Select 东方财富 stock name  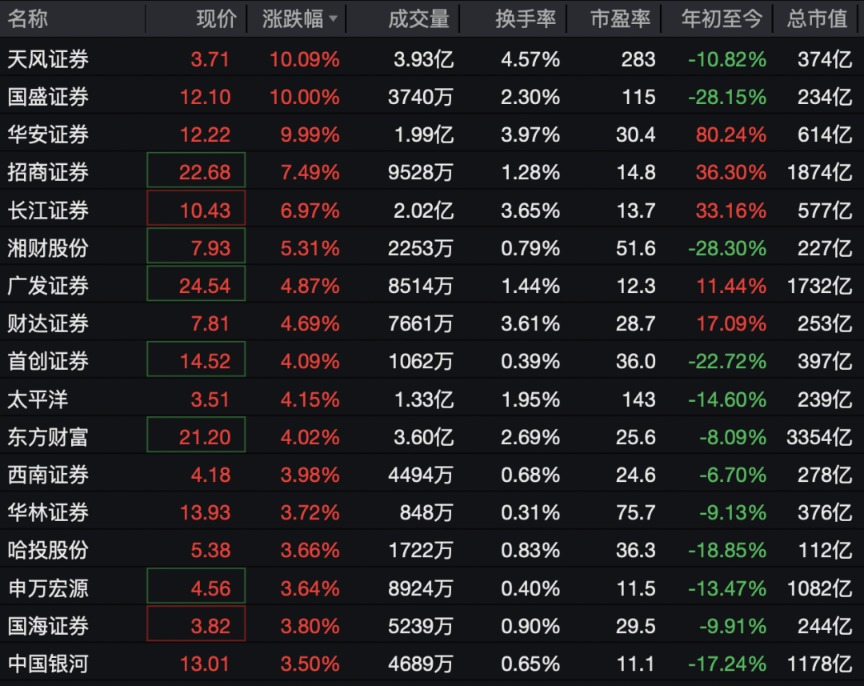tap(48, 437)
